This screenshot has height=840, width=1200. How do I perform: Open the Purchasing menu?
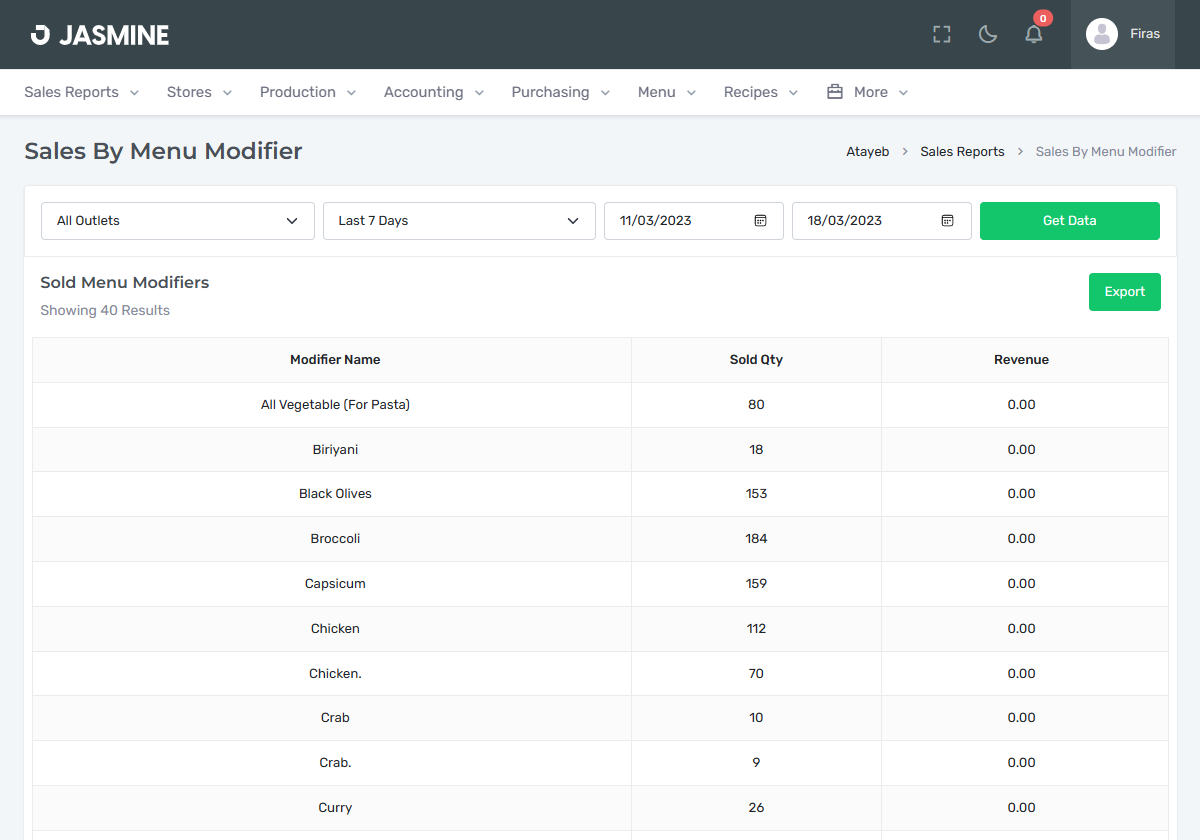561,92
